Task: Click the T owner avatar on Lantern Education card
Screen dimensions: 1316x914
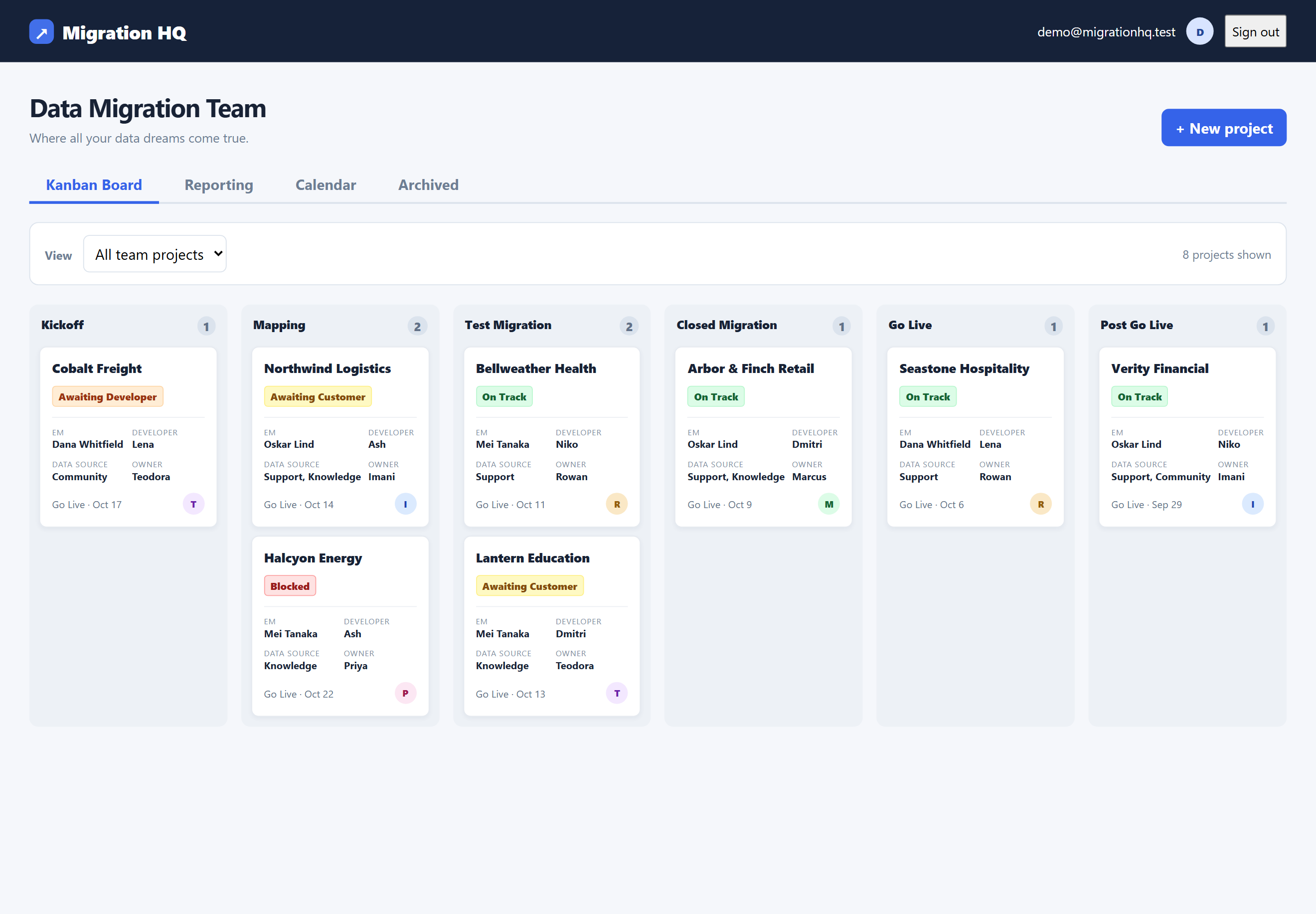Action: [617, 693]
